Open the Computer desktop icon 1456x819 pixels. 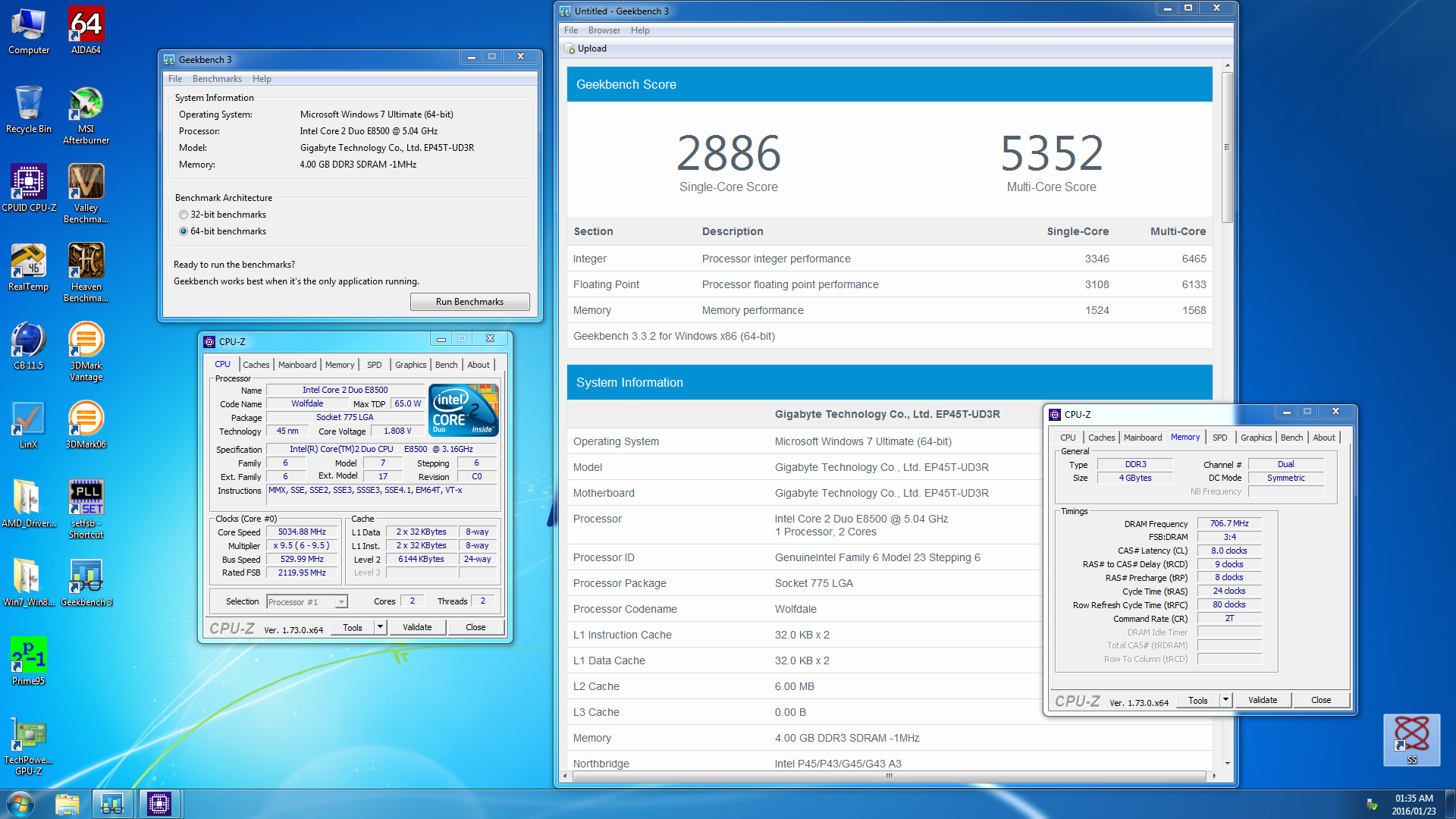[x=29, y=32]
